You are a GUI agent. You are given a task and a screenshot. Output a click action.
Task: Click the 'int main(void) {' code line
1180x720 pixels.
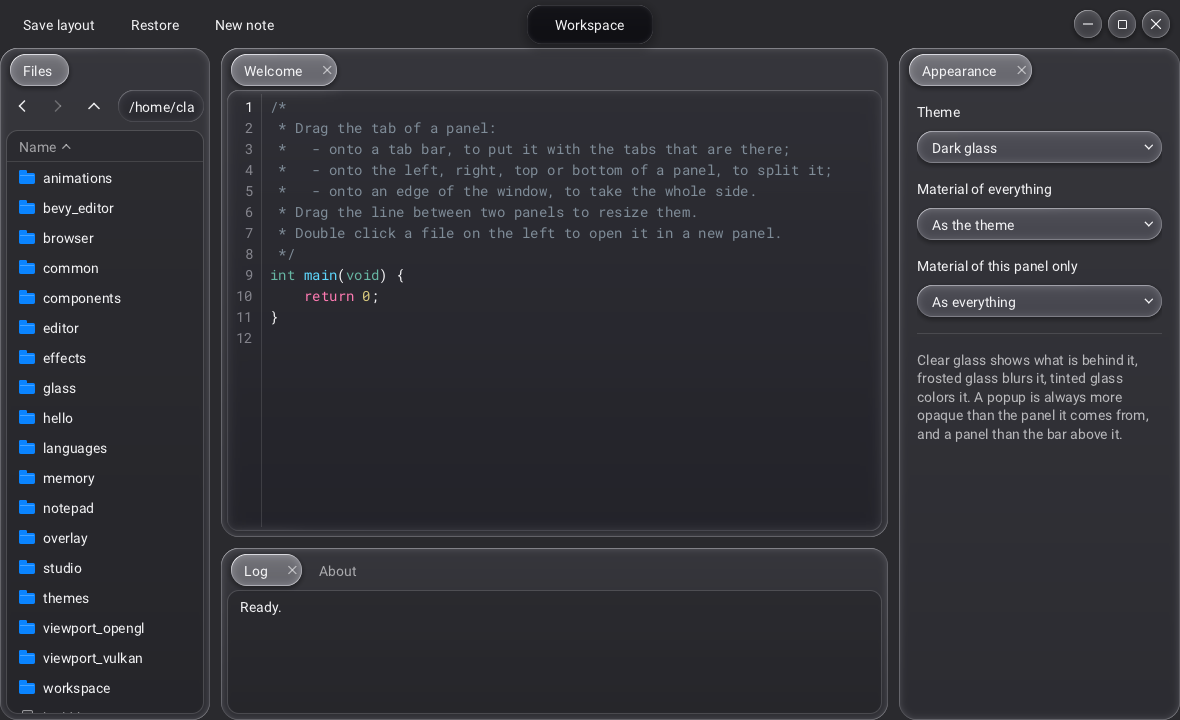[337, 275]
